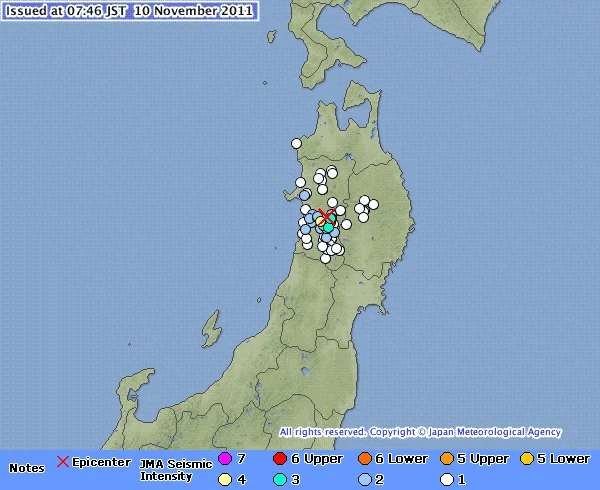Click the "6 Upper" legend text

click(317, 459)
